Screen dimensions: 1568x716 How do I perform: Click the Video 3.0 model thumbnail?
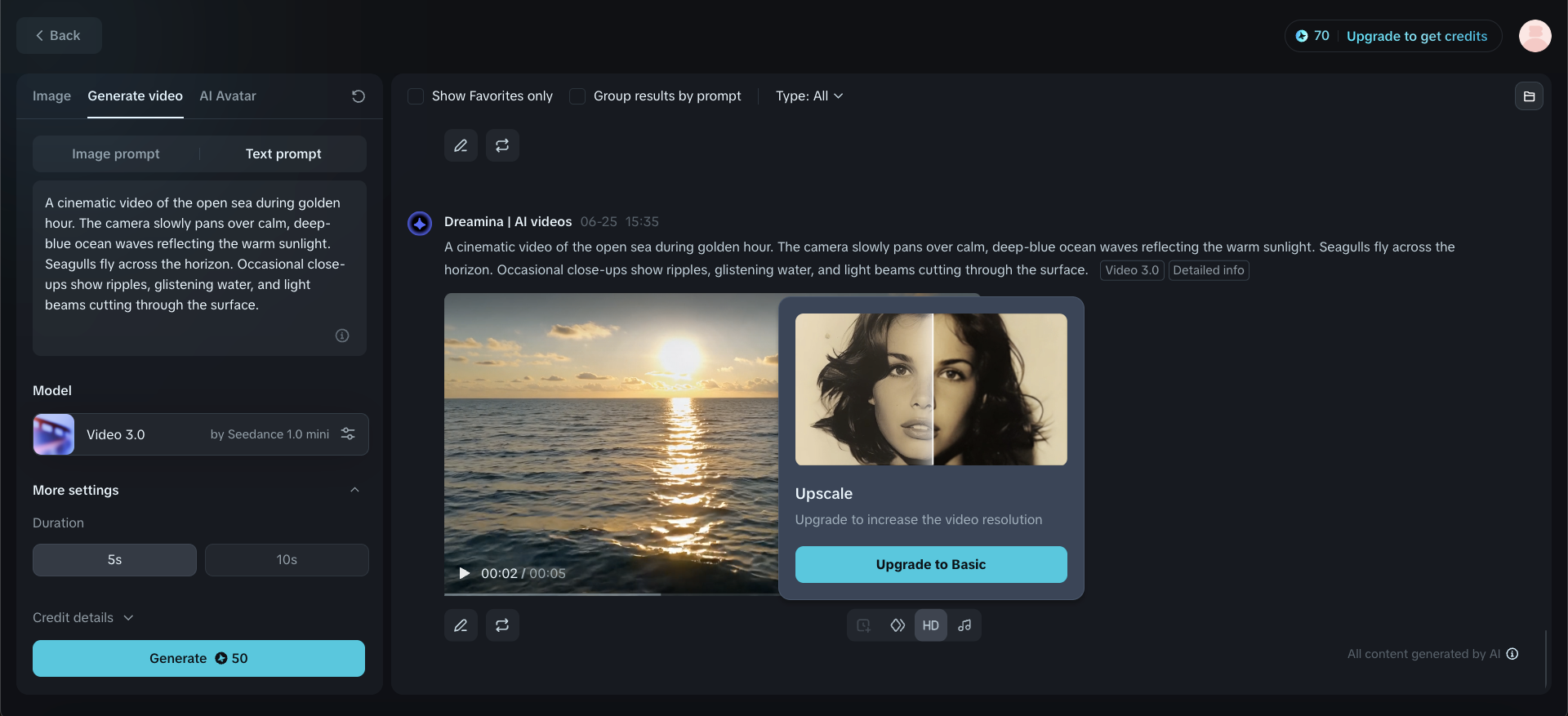54,434
